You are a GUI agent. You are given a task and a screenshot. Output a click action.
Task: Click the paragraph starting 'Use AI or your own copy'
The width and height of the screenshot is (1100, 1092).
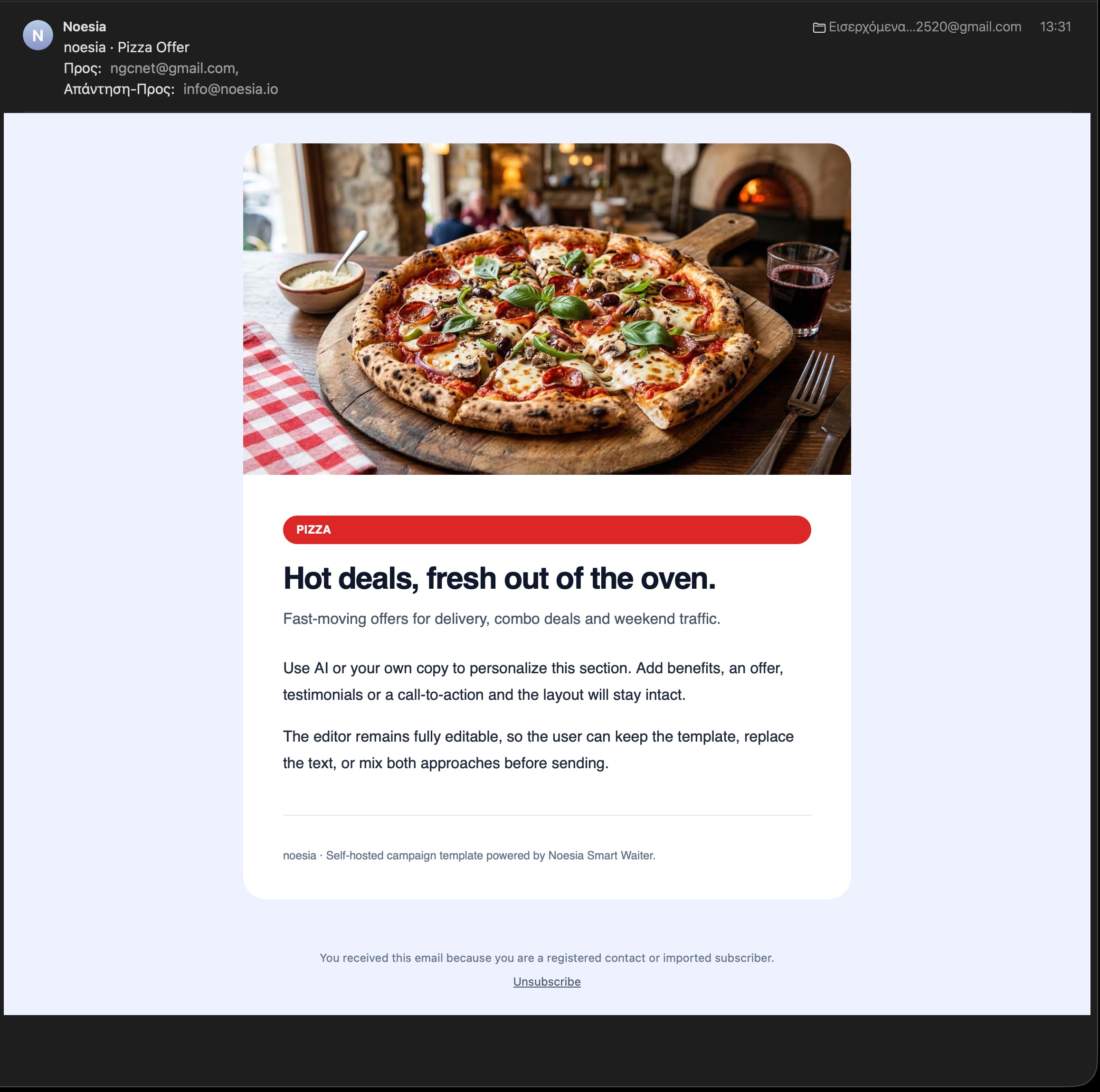pos(533,681)
